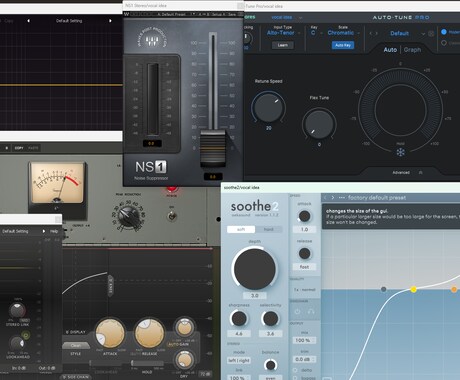Click the yellow EQ node in soothe2 graph

pos(413,289)
